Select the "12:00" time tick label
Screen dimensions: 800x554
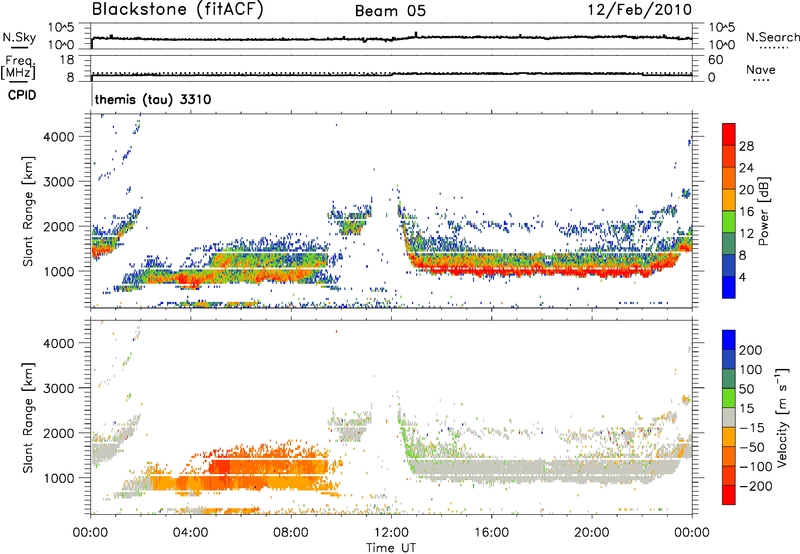tap(391, 533)
